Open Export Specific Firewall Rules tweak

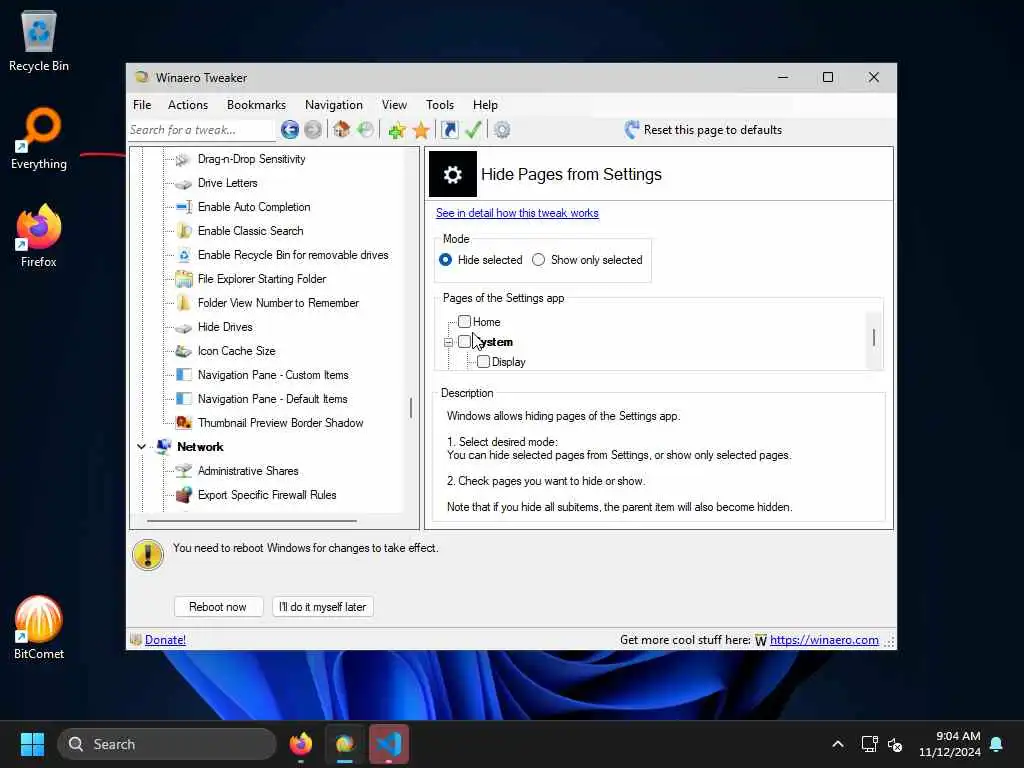[x=267, y=495]
